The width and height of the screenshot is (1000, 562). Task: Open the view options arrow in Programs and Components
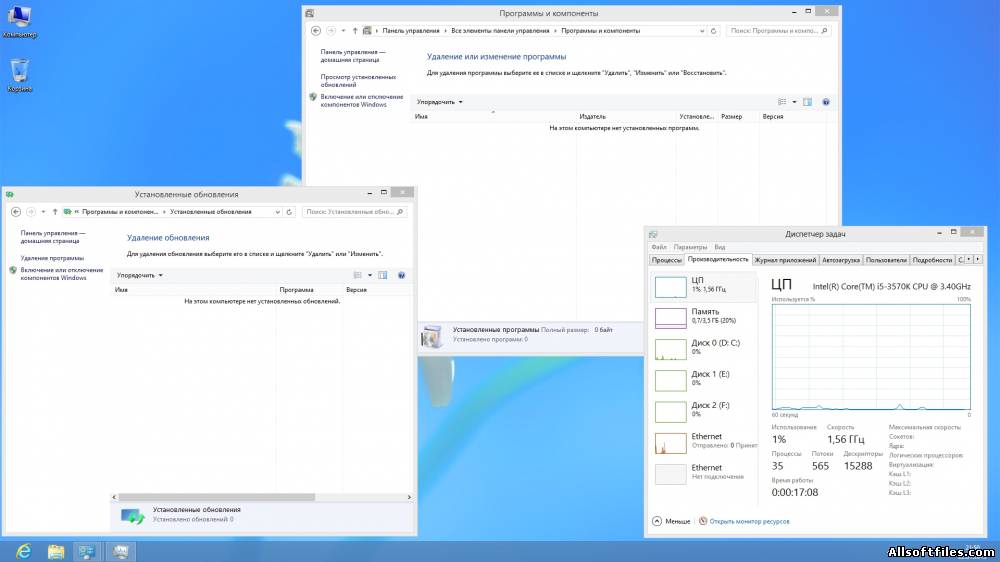click(794, 102)
